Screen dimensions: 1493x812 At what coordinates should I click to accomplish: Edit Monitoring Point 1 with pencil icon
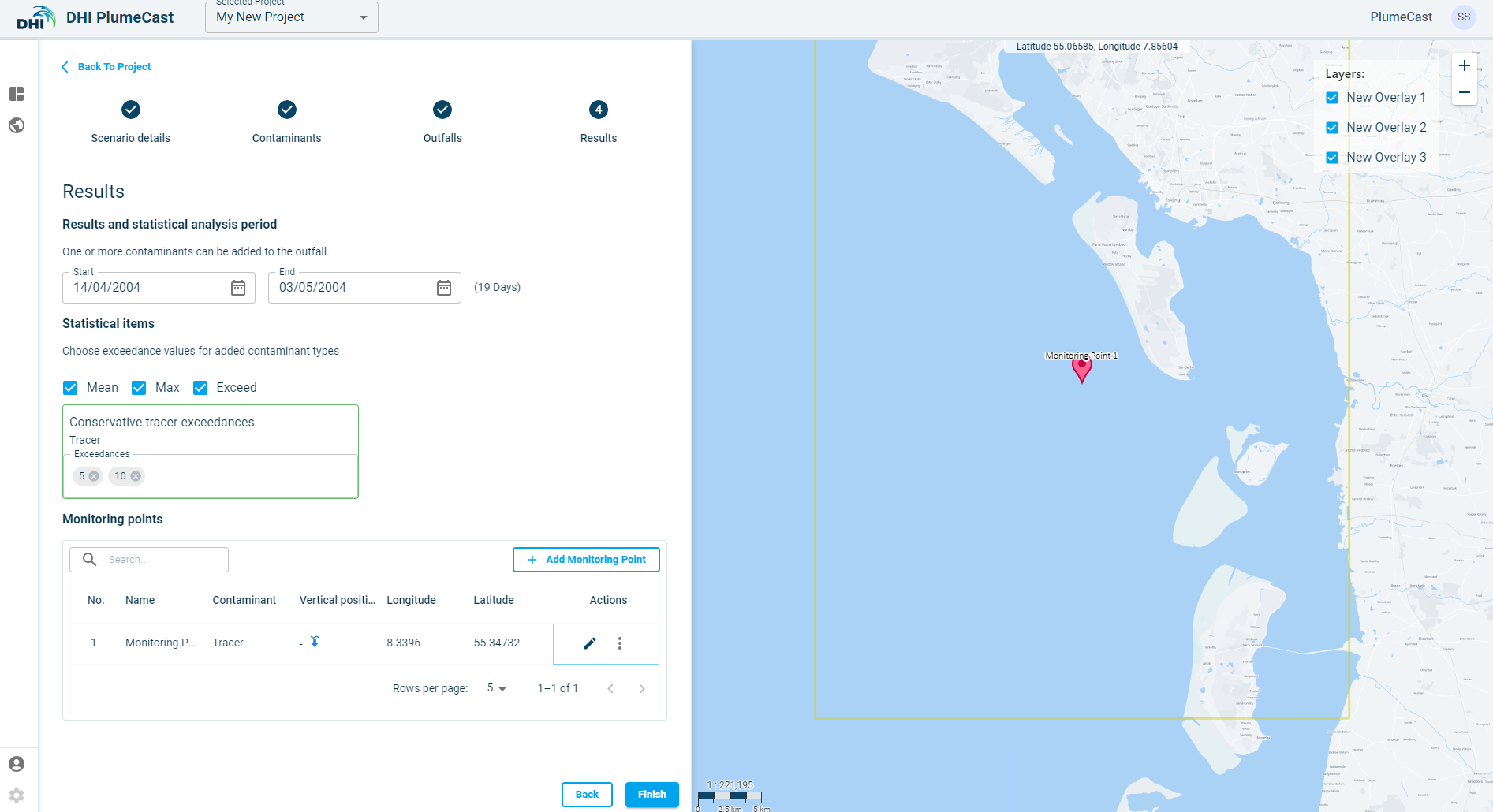pos(589,643)
